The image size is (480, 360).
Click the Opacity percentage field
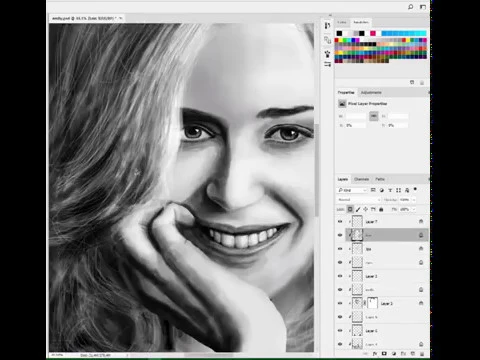point(404,200)
